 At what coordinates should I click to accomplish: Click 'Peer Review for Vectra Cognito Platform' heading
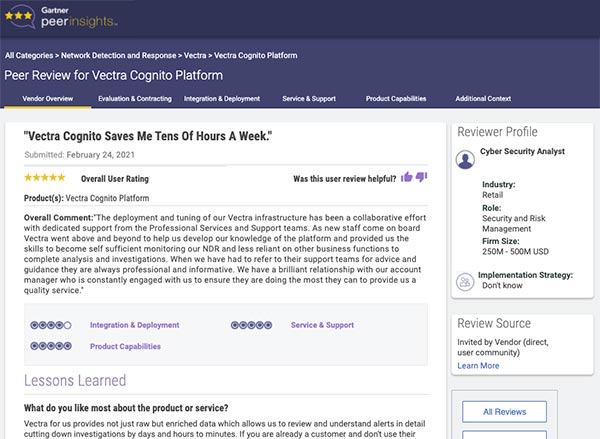coord(114,75)
